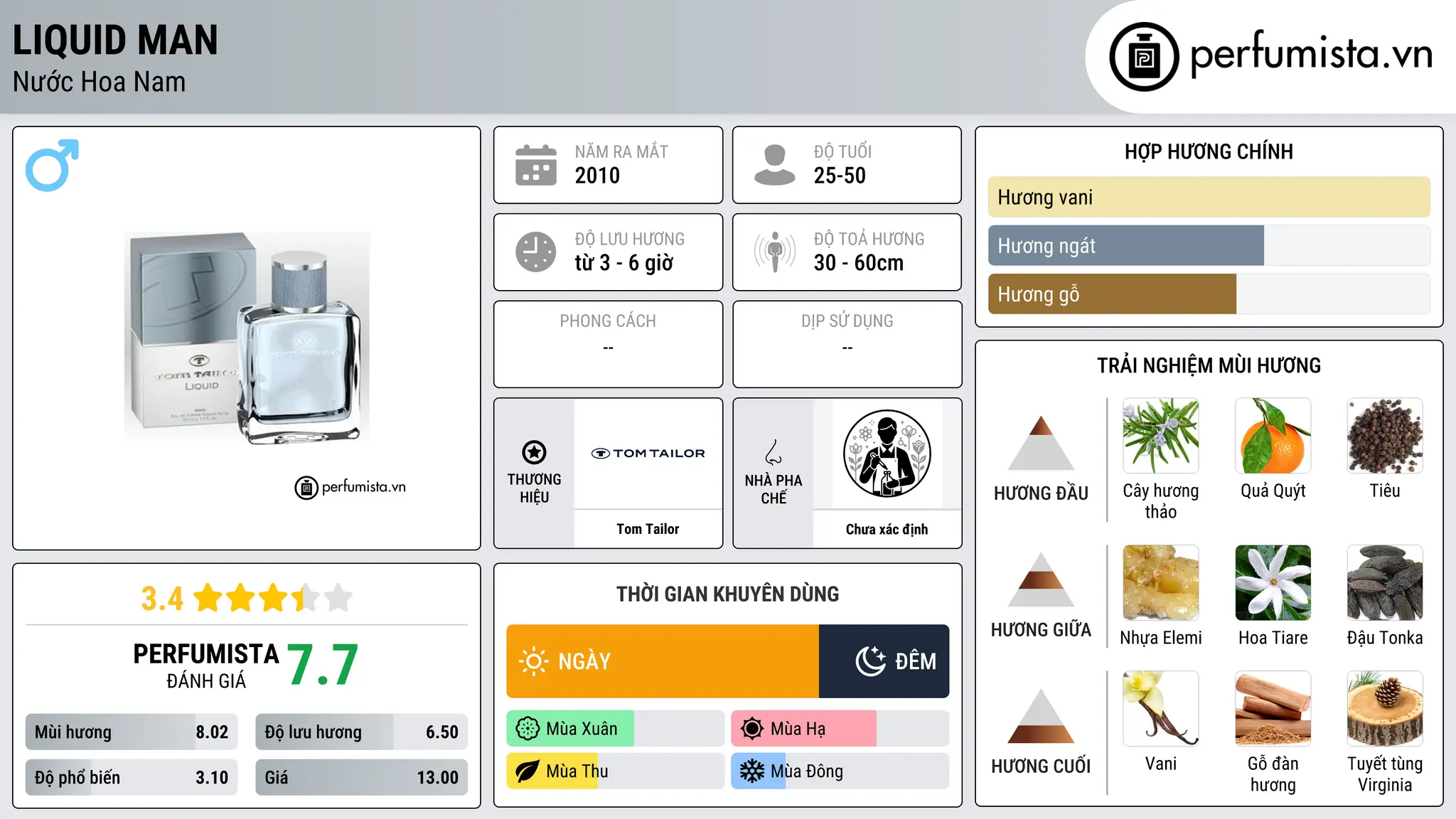Click the orange Ngày daytime bar

pos(663,661)
